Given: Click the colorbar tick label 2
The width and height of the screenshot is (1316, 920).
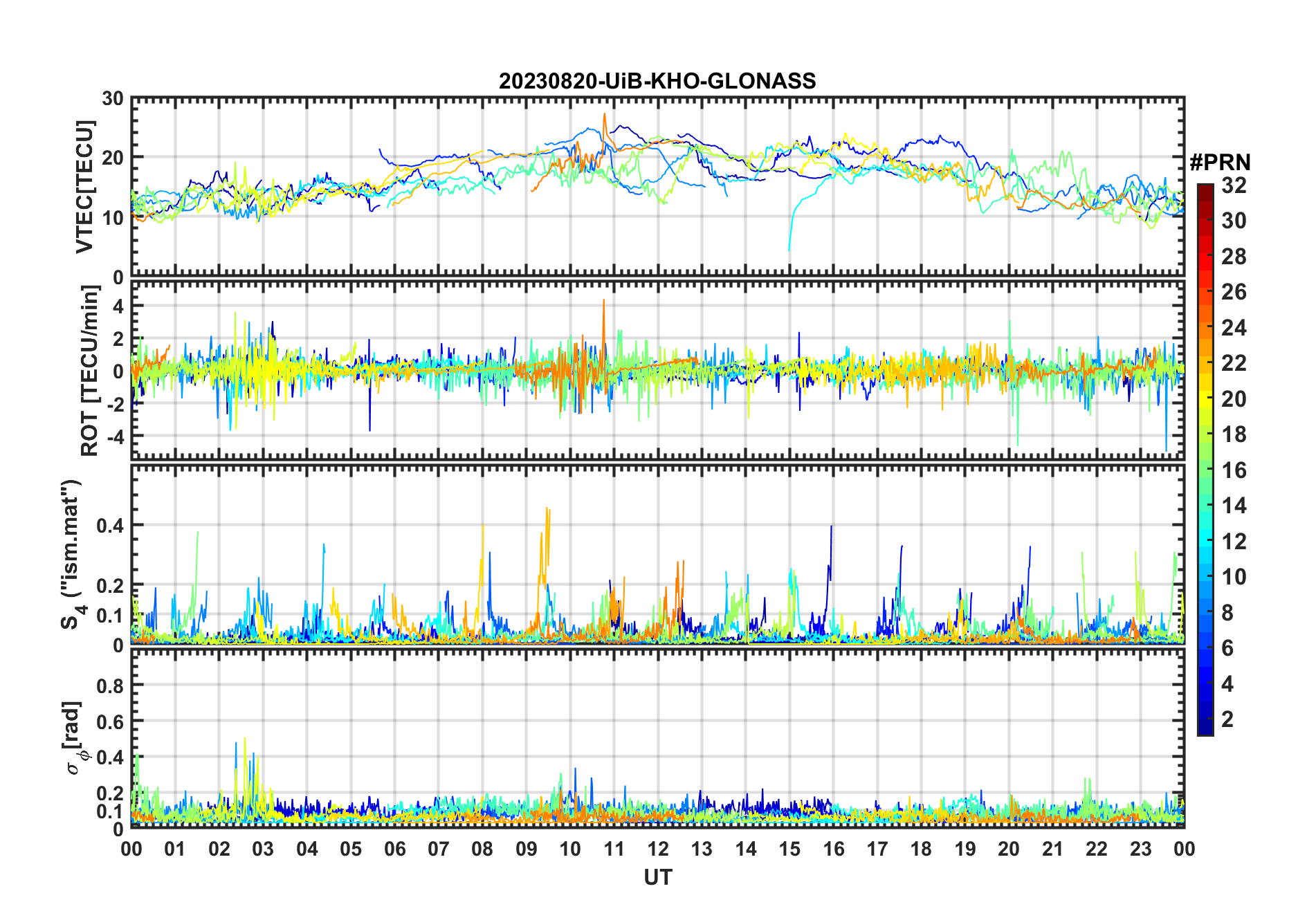Looking at the screenshot, I should [1227, 719].
